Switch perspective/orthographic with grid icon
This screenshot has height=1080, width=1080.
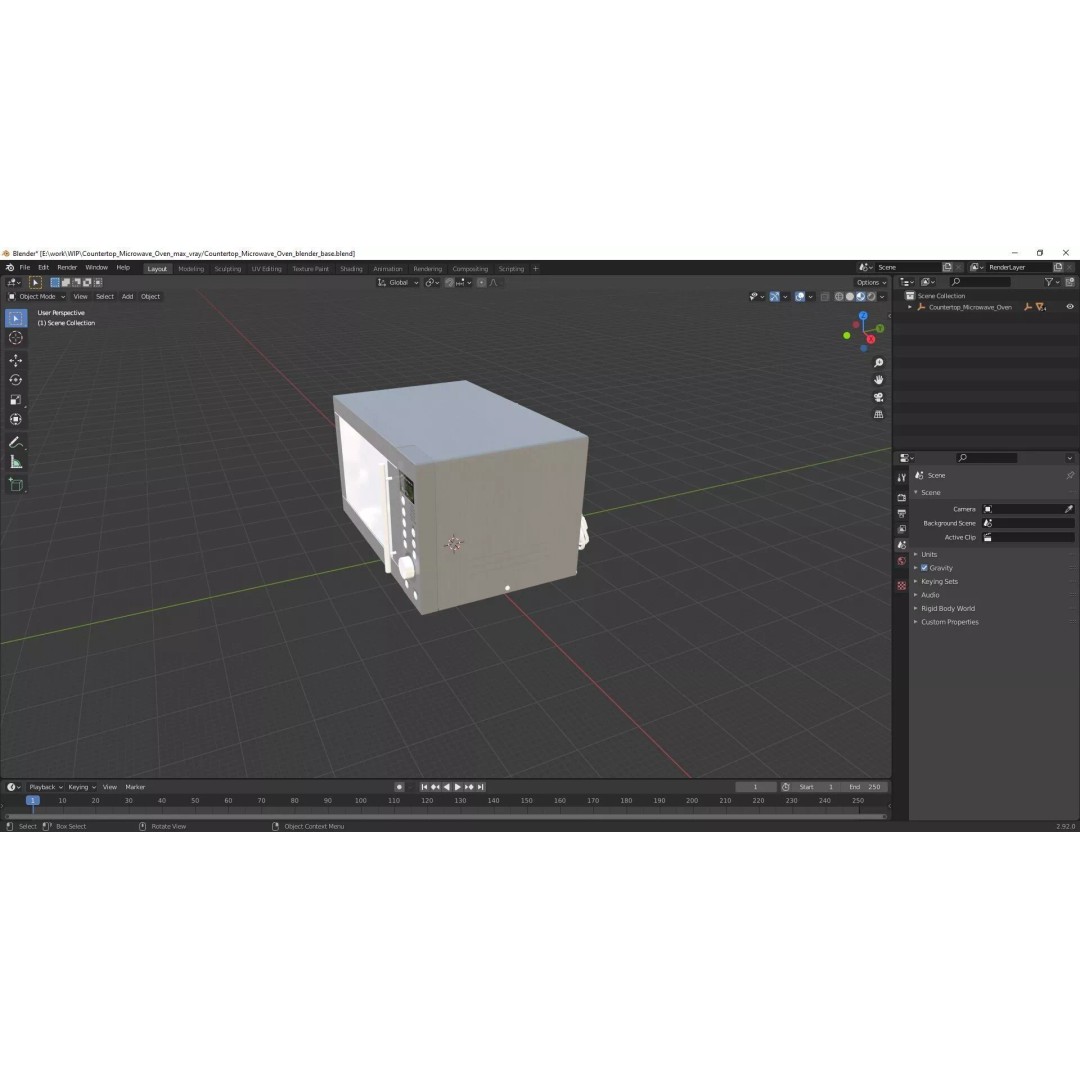click(878, 415)
